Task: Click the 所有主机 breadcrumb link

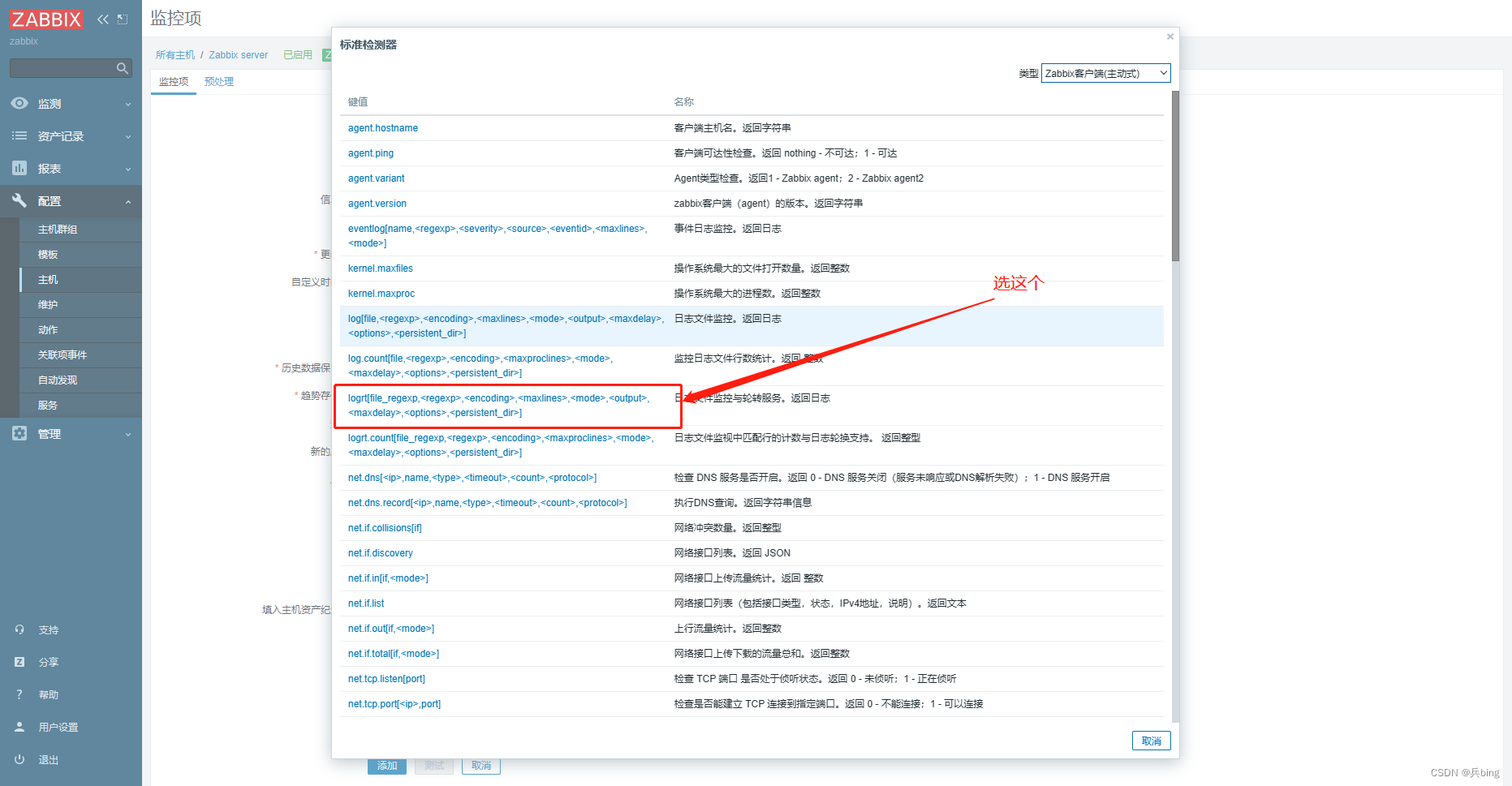Action: pyautogui.click(x=175, y=55)
